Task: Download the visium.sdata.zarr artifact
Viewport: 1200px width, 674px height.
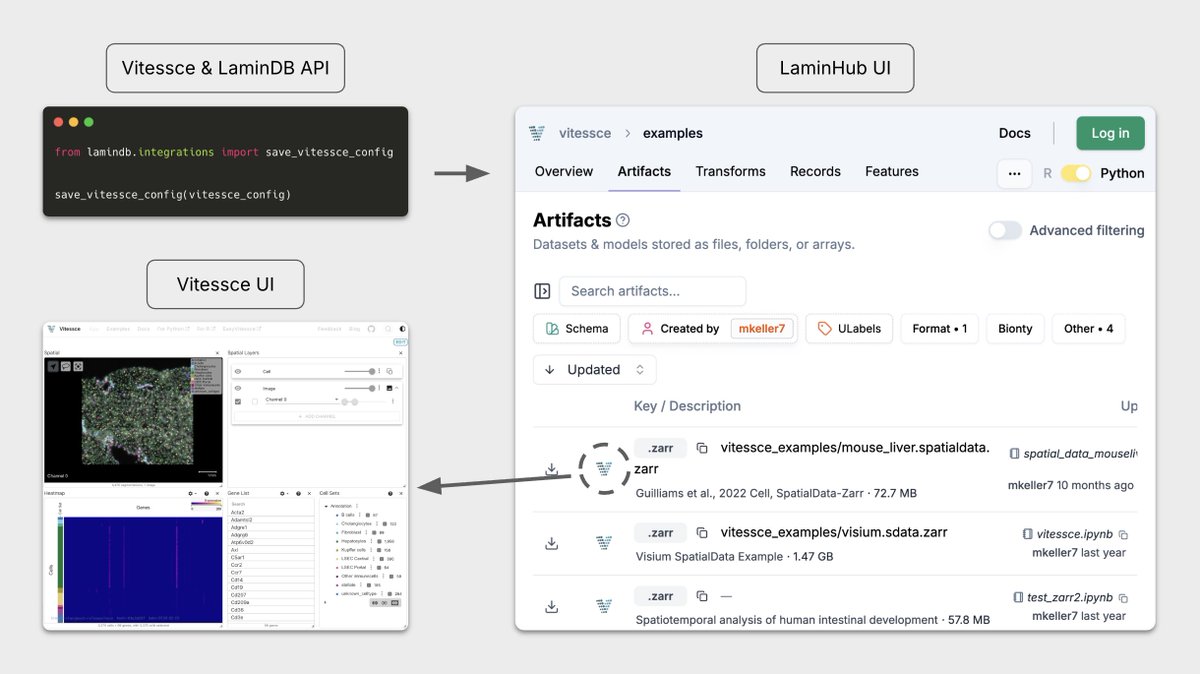Action: click(x=551, y=543)
